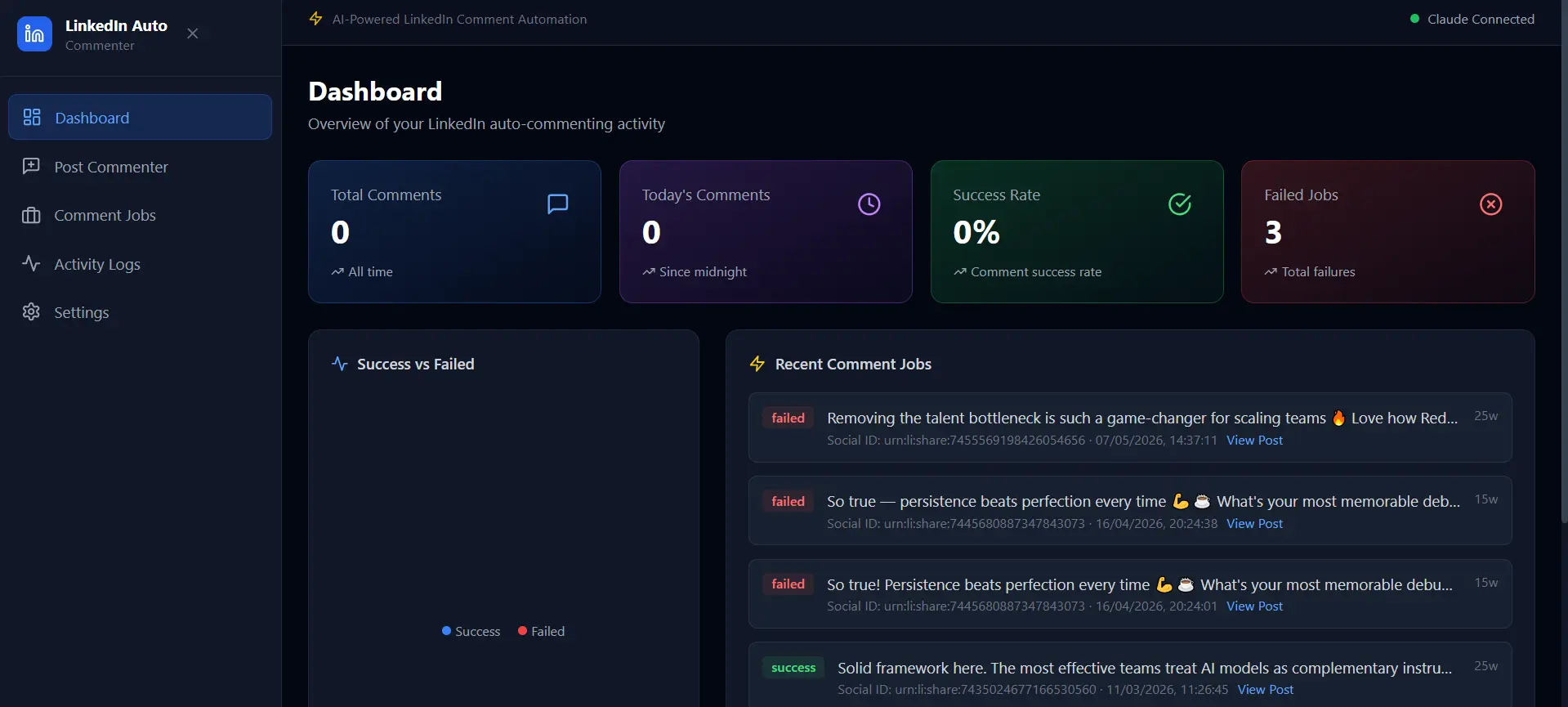This screenshot has width=1568, height=707.
Task: Click the 'Recent Comment Jobs' heading
Action: coord(853,364)
